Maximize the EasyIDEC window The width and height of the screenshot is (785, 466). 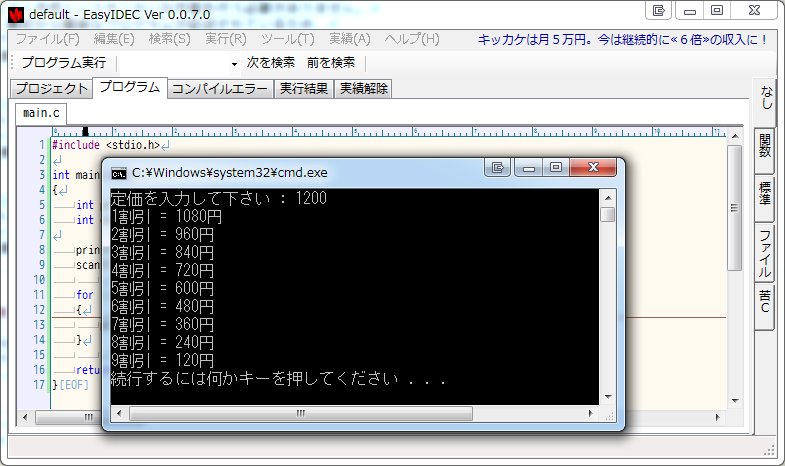[x=717, y=10]
